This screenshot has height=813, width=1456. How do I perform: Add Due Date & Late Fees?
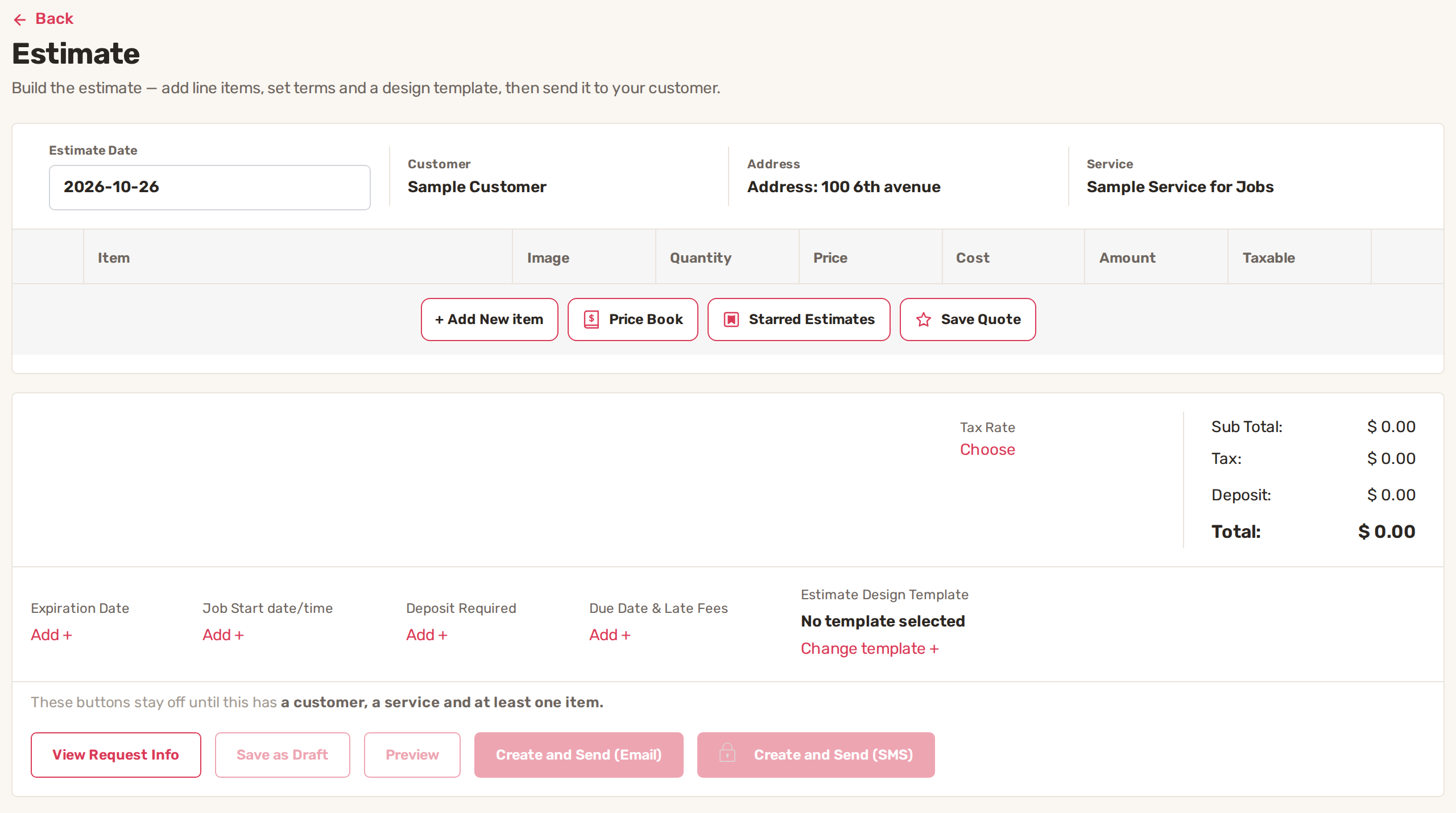(610, 635)
